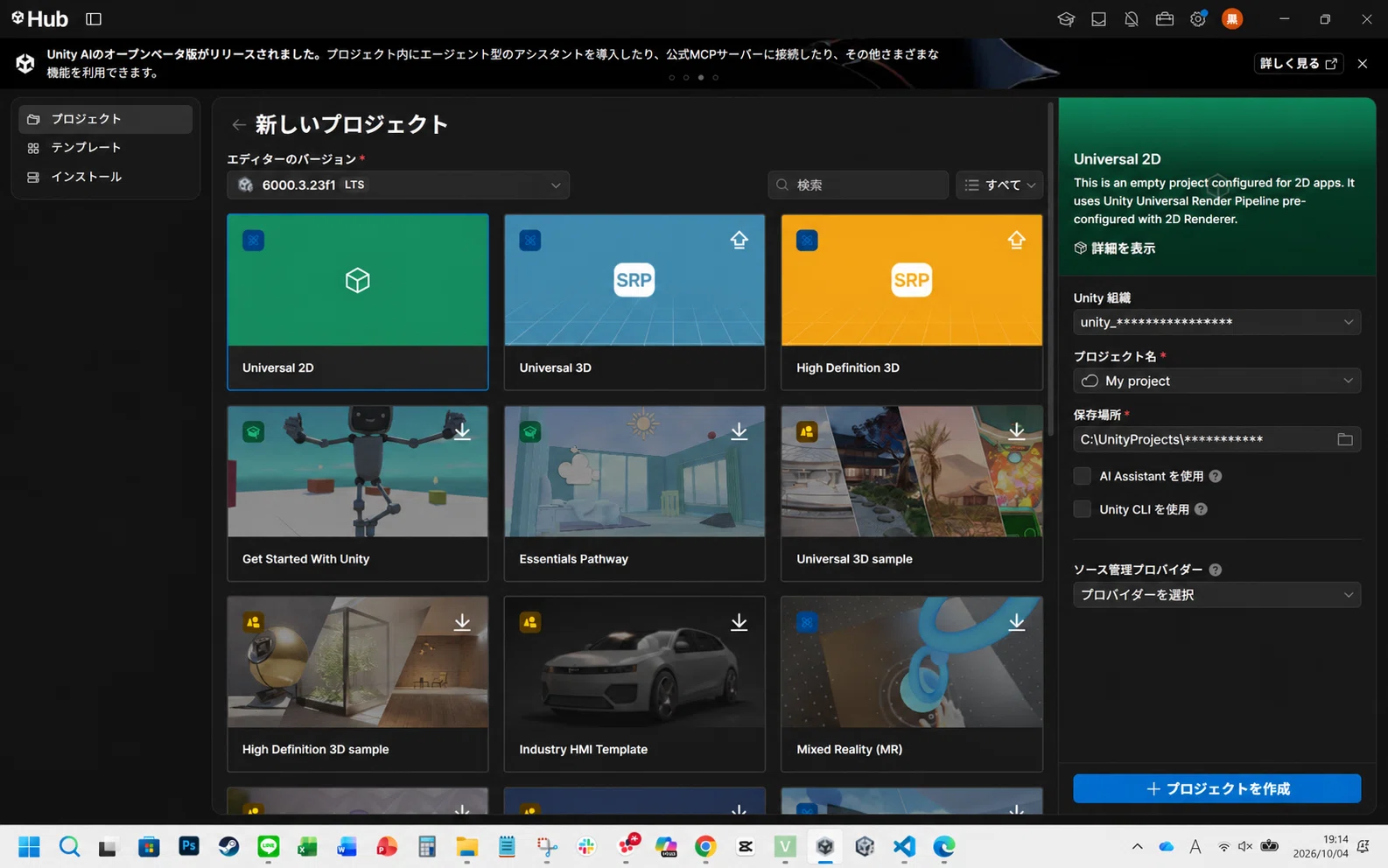Select プロジェクト in the sidebar
The image size is (1388, 868).
105,119
